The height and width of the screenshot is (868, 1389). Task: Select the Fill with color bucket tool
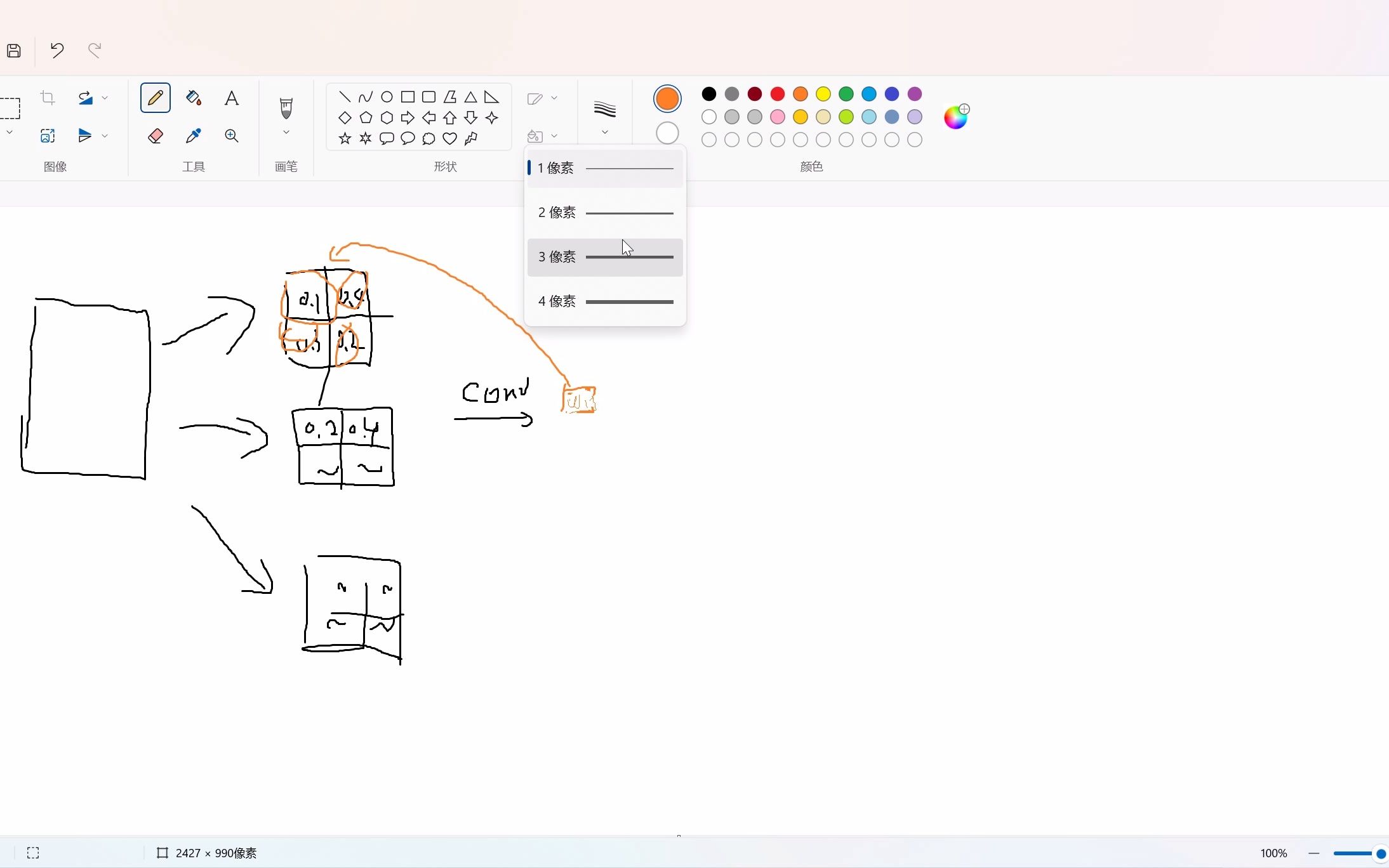(193, 97)
